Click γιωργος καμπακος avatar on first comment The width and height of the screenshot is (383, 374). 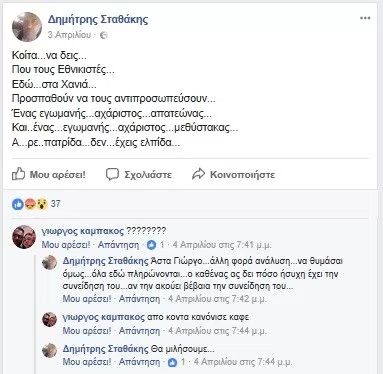(x=24, y=237)
